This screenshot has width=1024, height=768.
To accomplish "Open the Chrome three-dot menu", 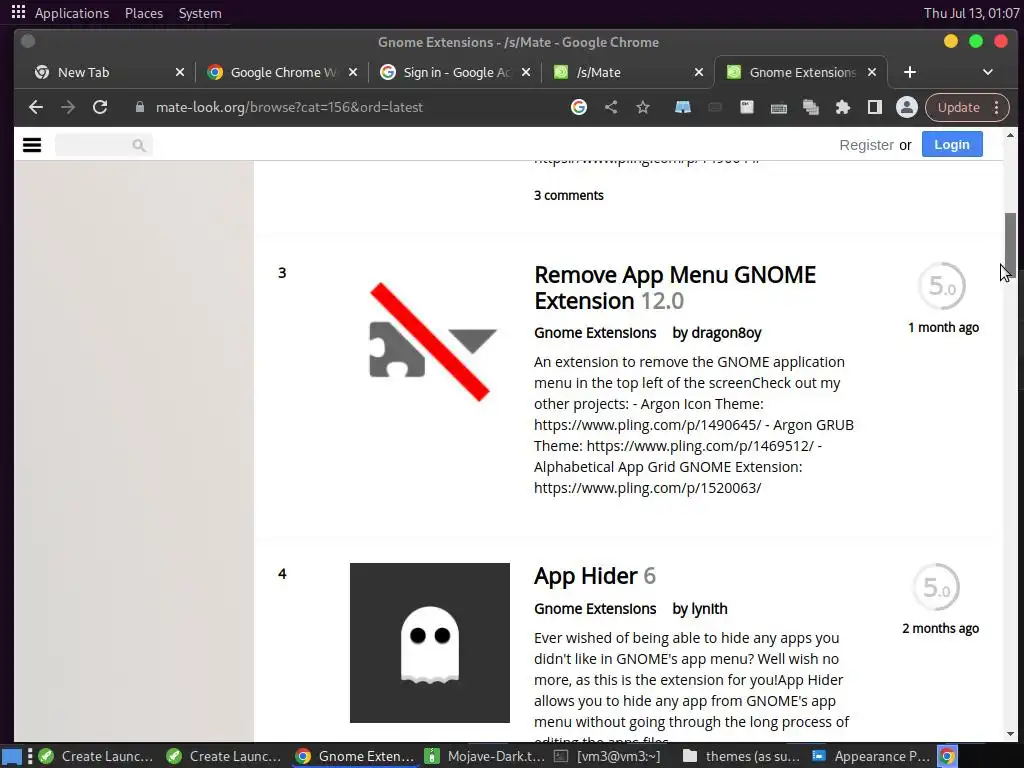I will [x=997, y=107].
